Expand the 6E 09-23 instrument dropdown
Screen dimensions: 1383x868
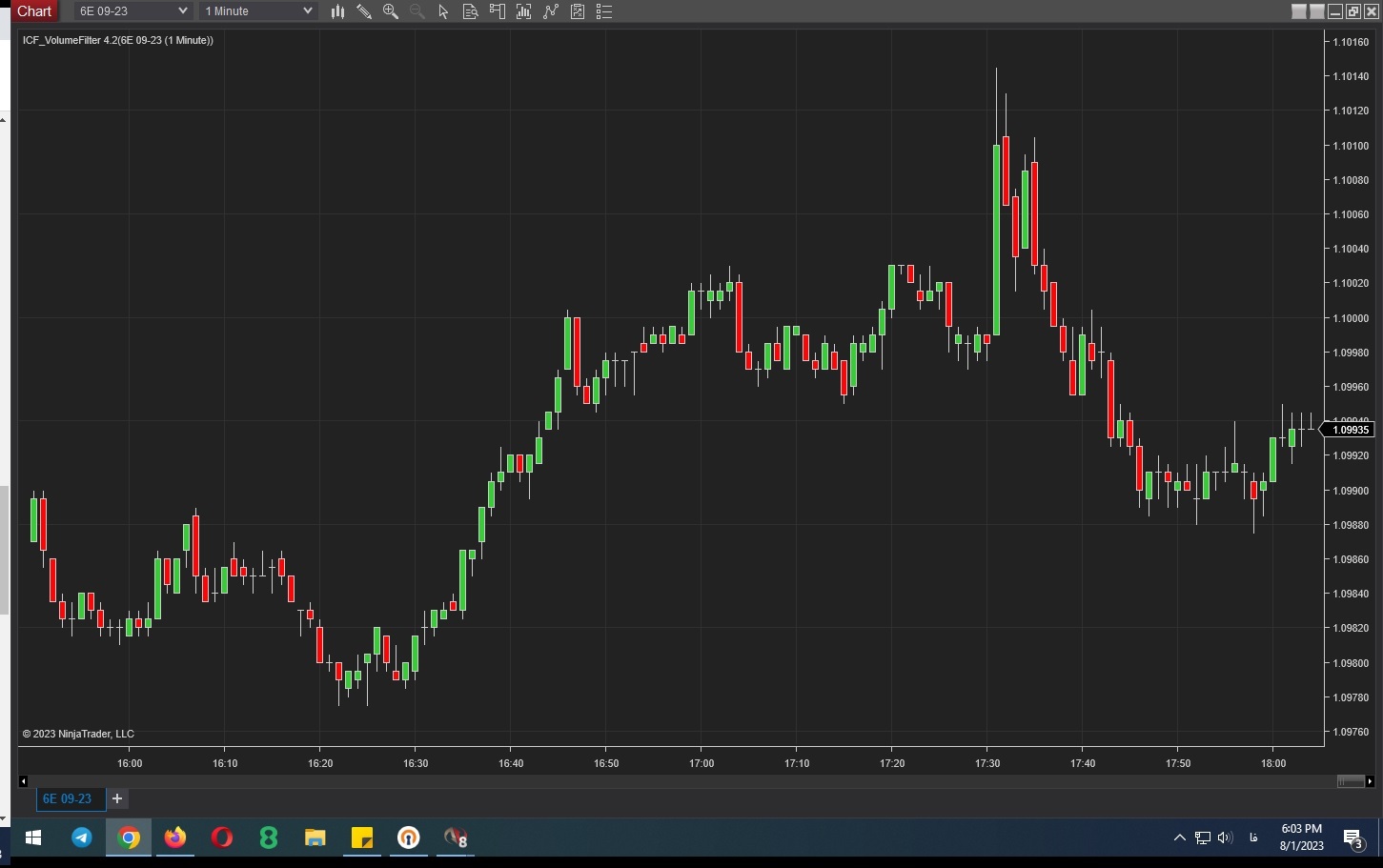(x=132, y=11)
